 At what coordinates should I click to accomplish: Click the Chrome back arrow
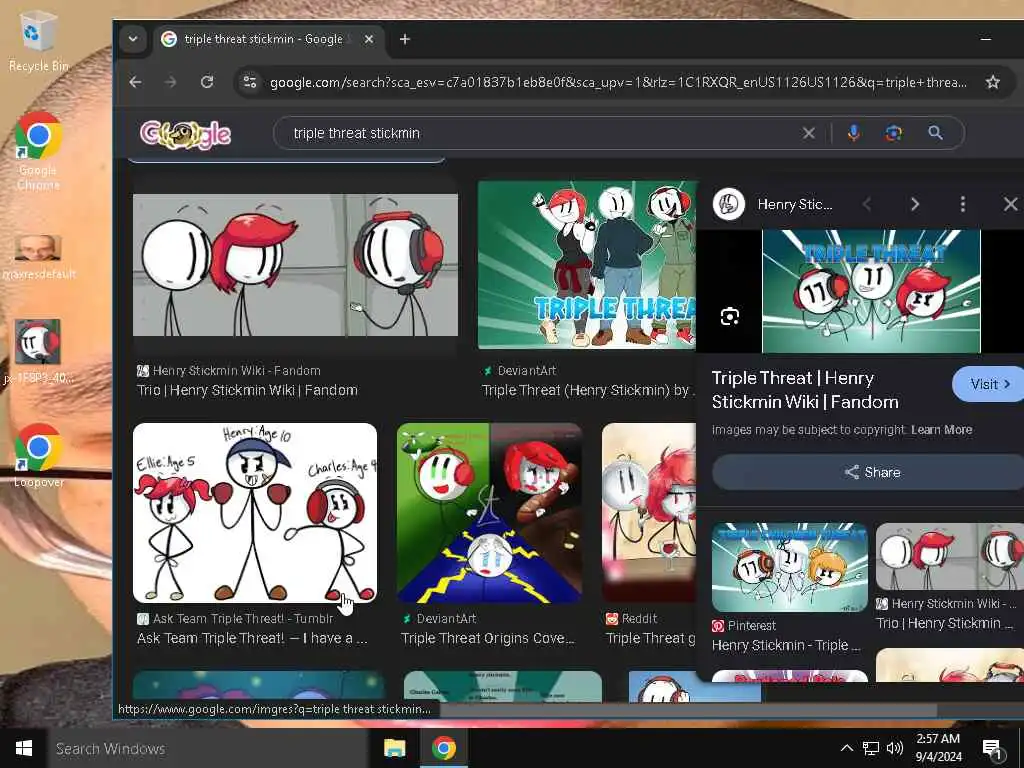[x=135, y=82]
